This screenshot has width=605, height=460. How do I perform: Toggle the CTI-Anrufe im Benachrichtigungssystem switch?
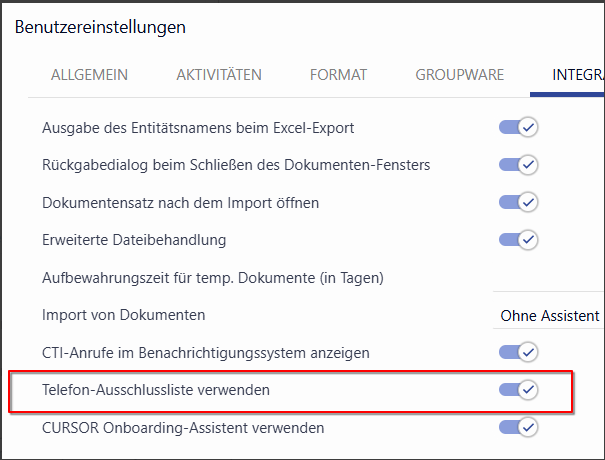(x=518, y=352)
